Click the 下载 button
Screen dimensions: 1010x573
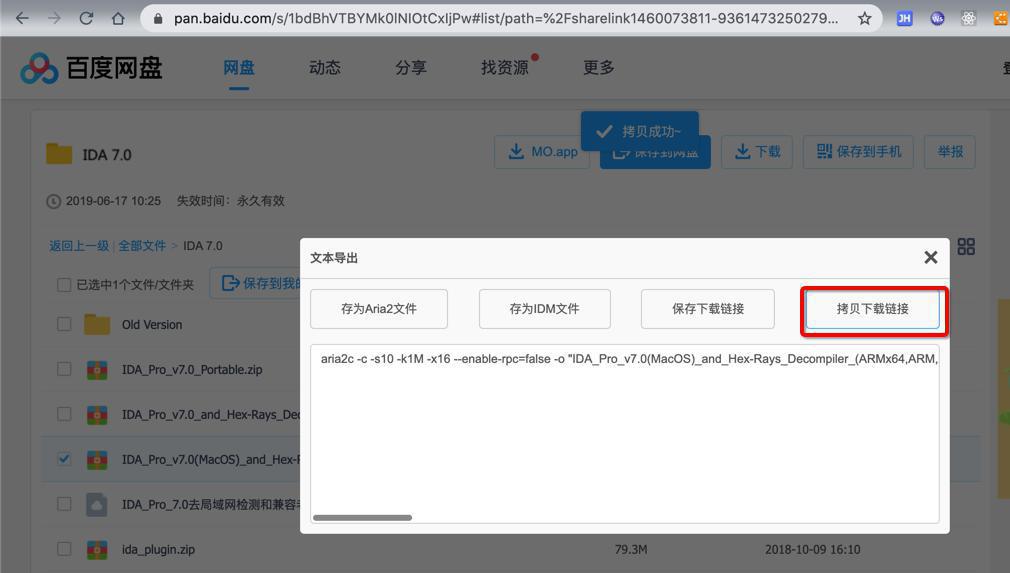(x=757, y=152)
